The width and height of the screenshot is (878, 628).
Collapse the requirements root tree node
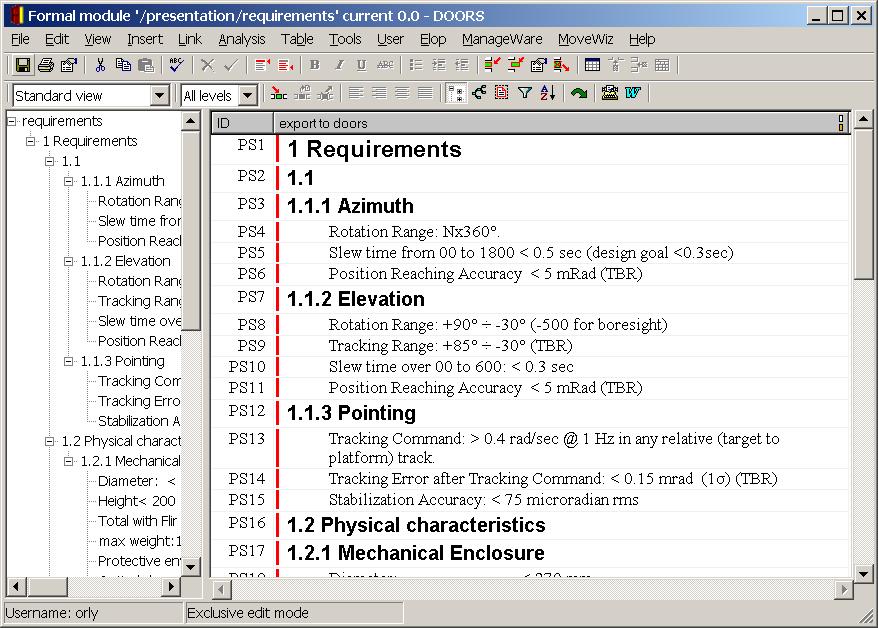(12, 121)
